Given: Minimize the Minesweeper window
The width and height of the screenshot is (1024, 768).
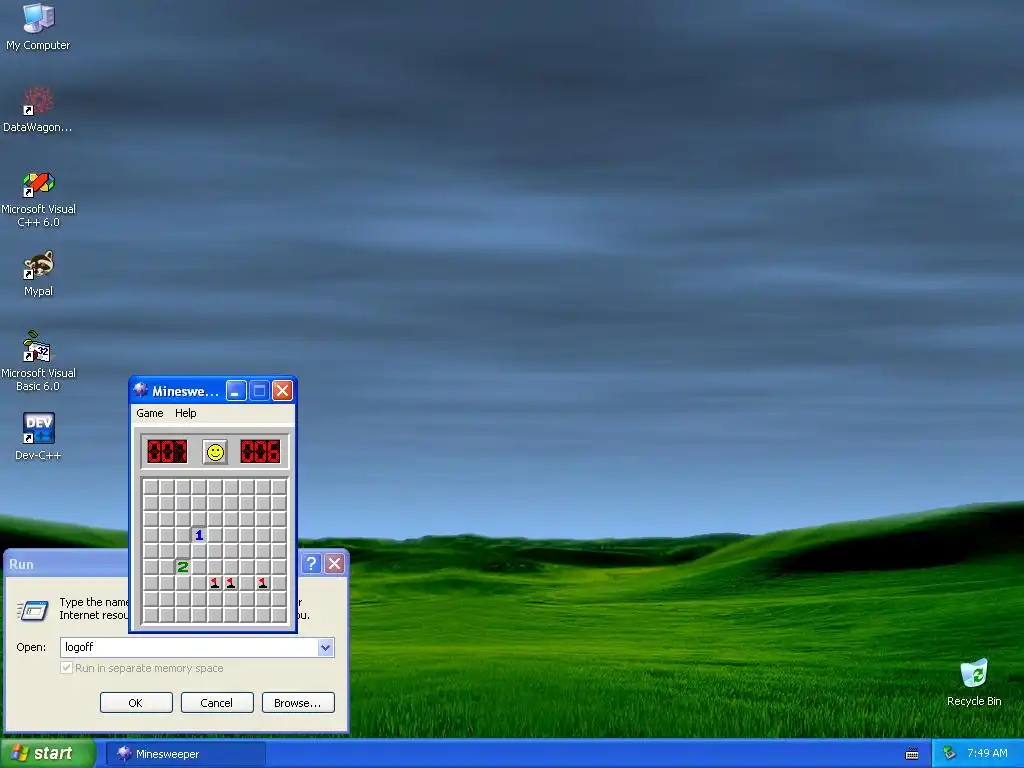Looking at the screenshot, I should pyautogui.click(x=236, y=391).
